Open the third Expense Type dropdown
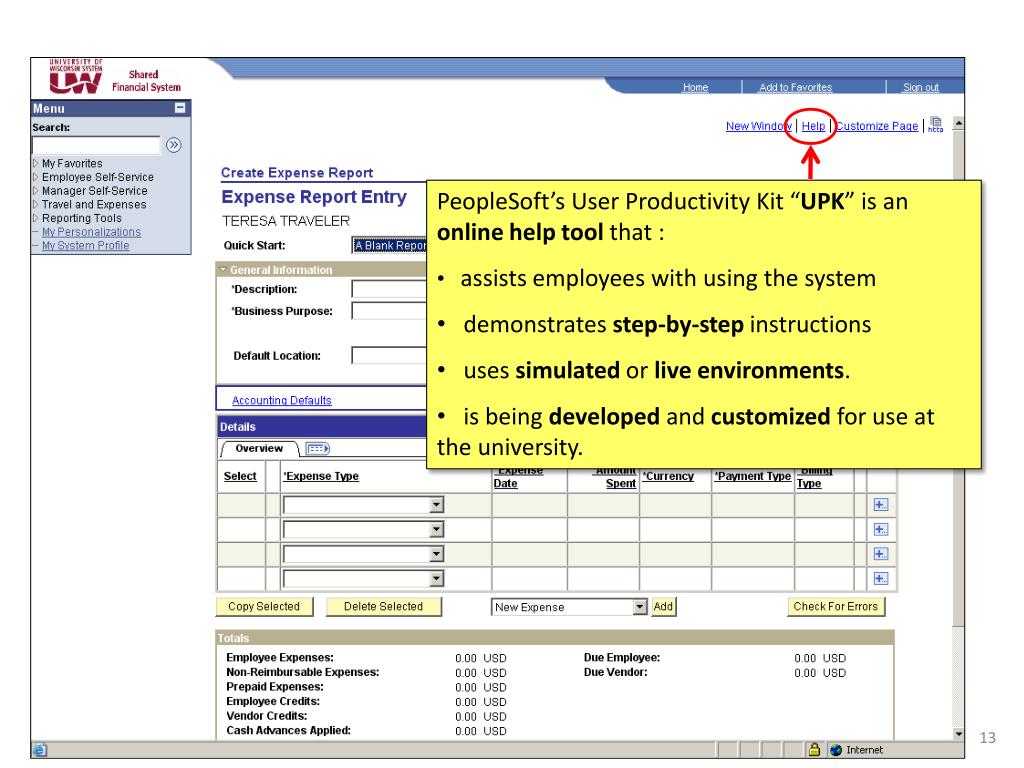The height and width of the screenshot is (768, 1024). click(x=436, y=554)
